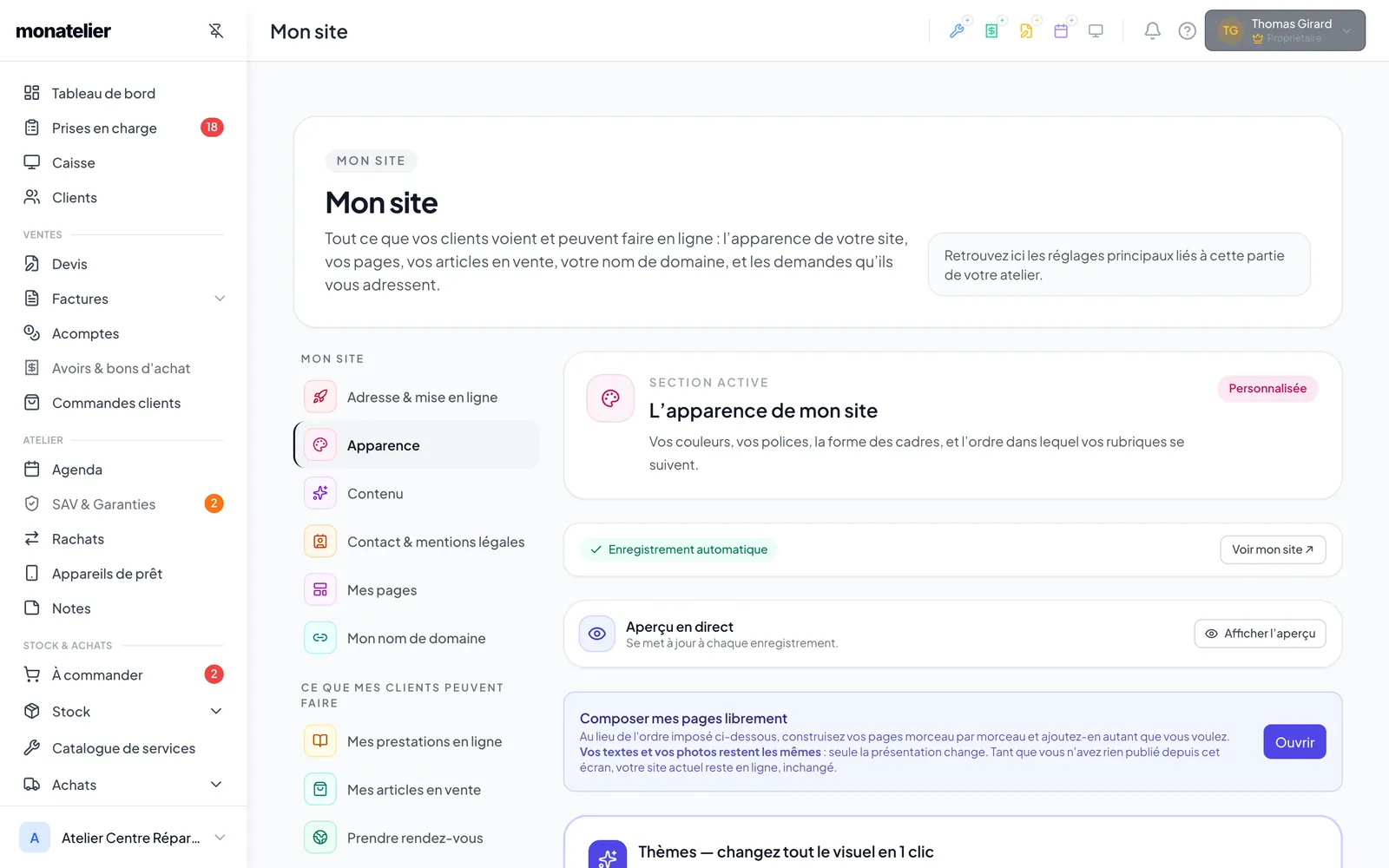1389x868 pixels.
Task: Click Voir mon site link button
Action: (1273, 549)
